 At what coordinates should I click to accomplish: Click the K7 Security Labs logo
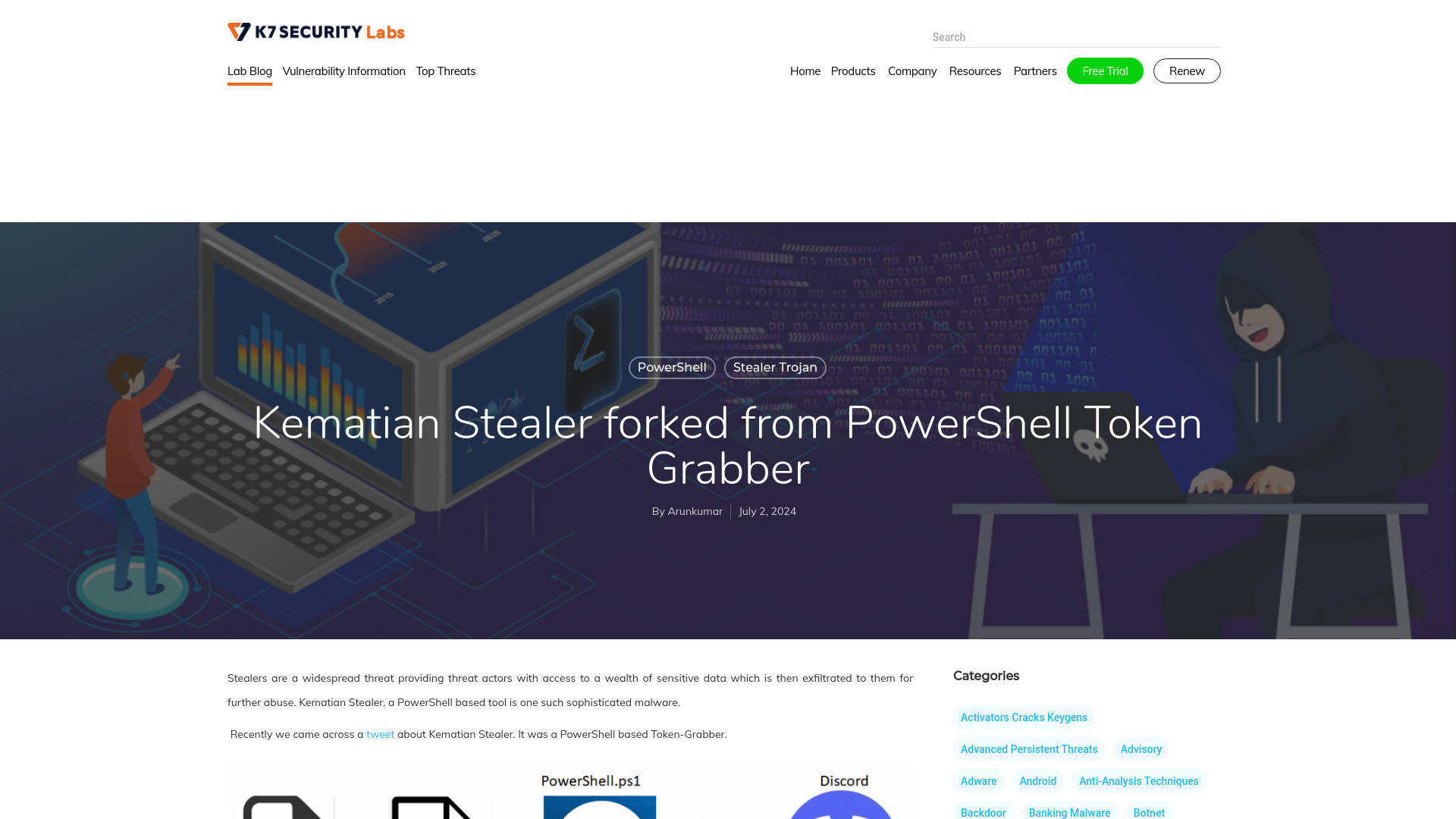click(x=315, y=31)
